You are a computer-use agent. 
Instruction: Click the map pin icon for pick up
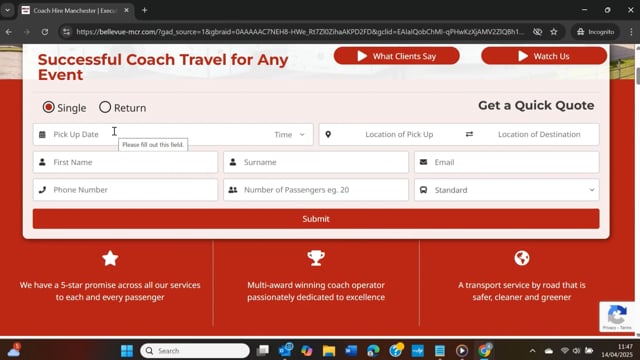click(x=328, y=134)
